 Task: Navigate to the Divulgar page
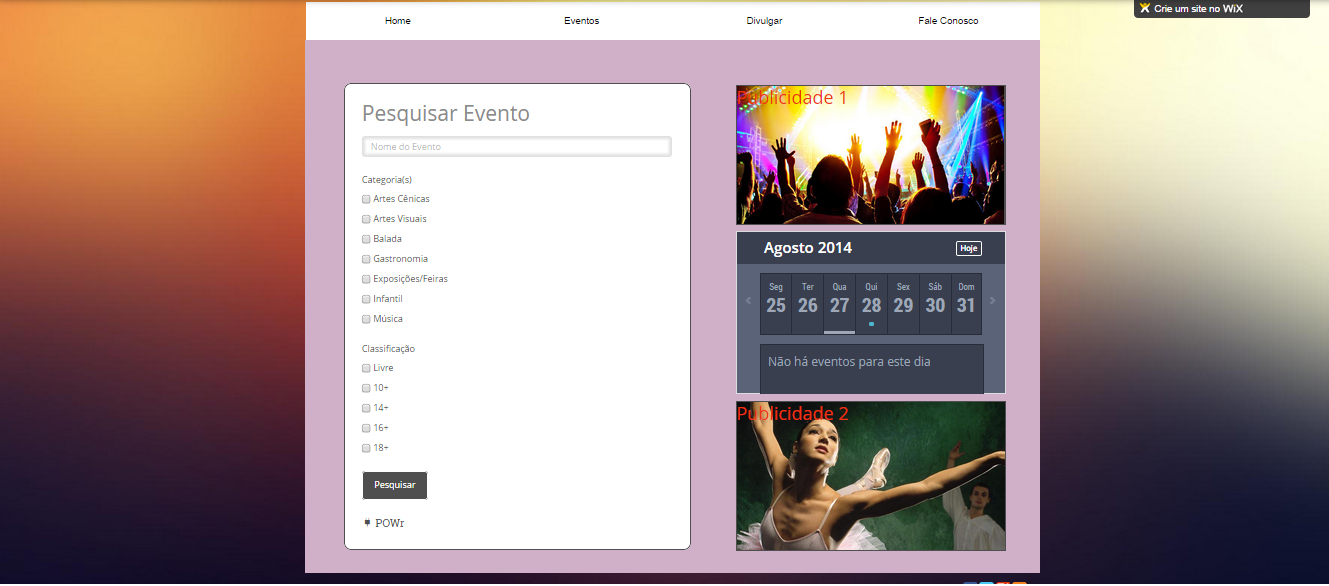(764, 21)
